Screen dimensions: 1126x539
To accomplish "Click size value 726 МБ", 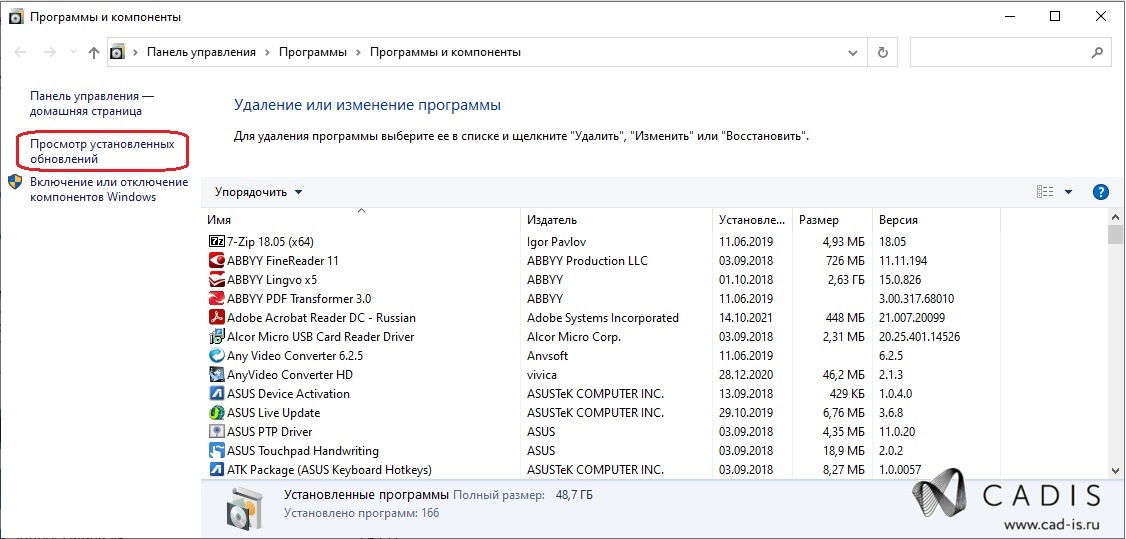I will coord(843,261).
